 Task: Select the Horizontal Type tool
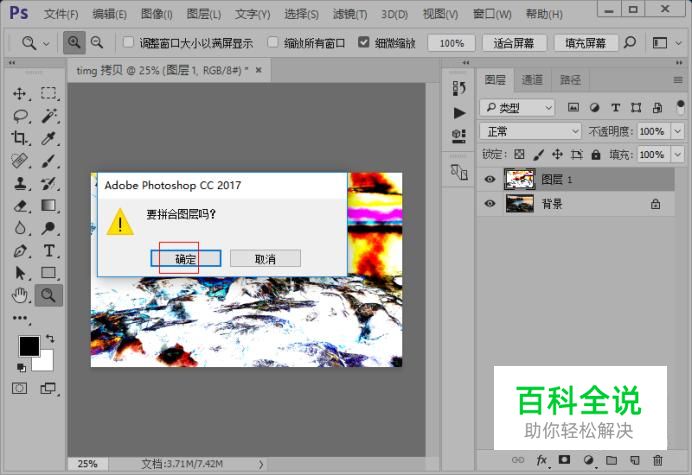[49, 251]
